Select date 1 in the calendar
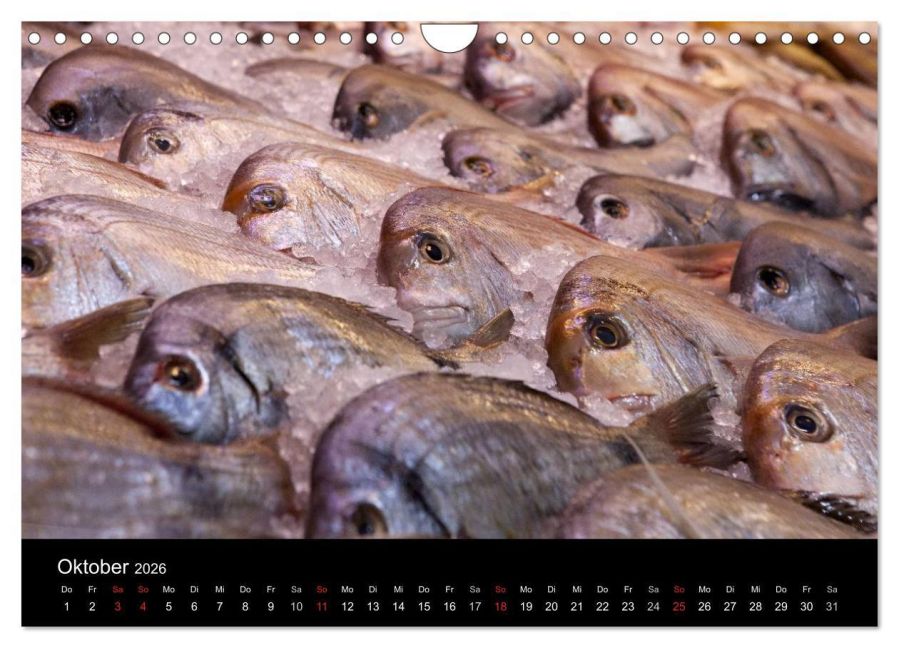This screenshot has height=648, width=899. (67, 606)
